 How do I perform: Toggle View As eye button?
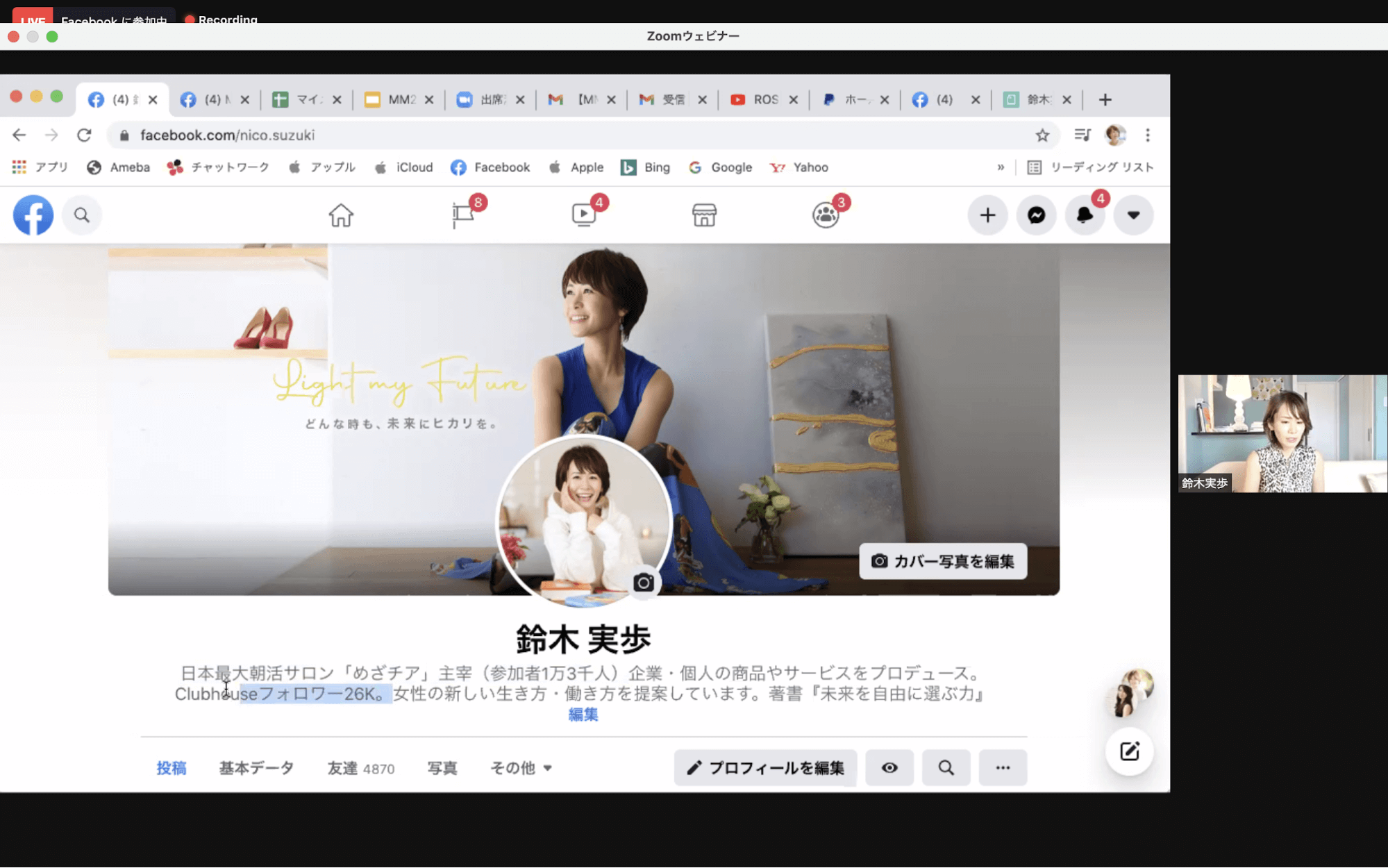(889, 768)
